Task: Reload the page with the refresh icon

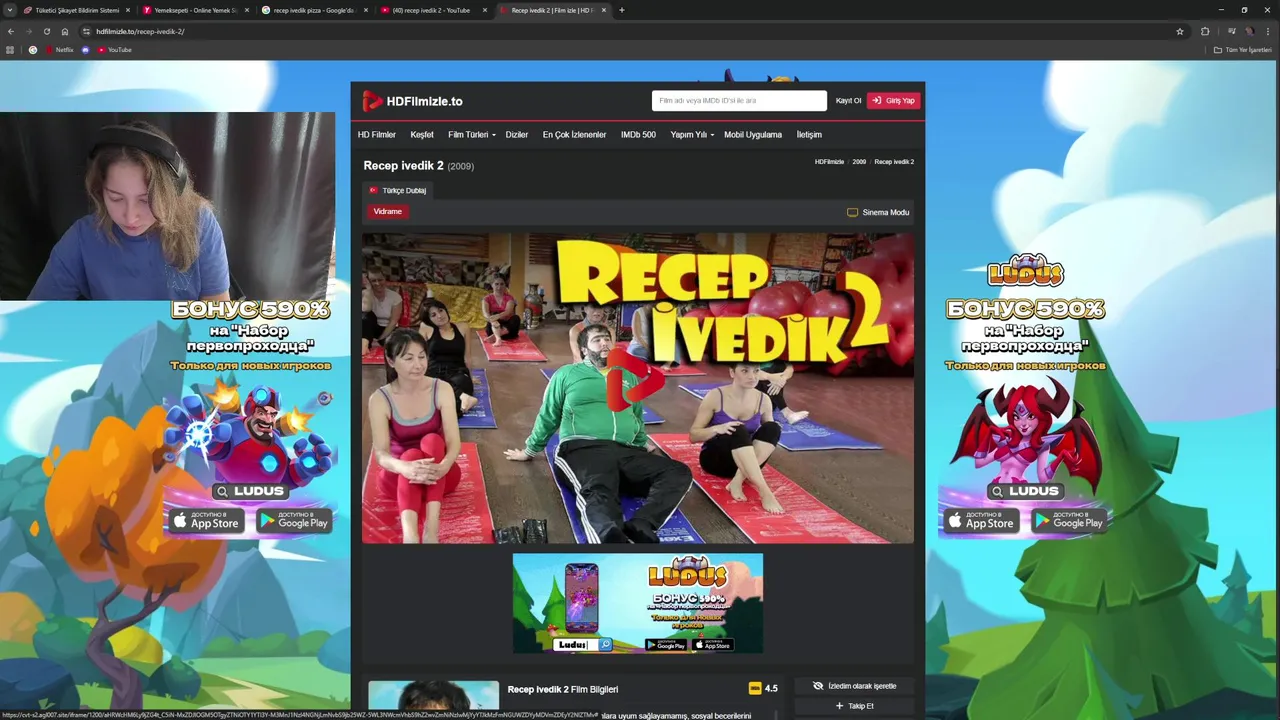Action: [46, 31]
